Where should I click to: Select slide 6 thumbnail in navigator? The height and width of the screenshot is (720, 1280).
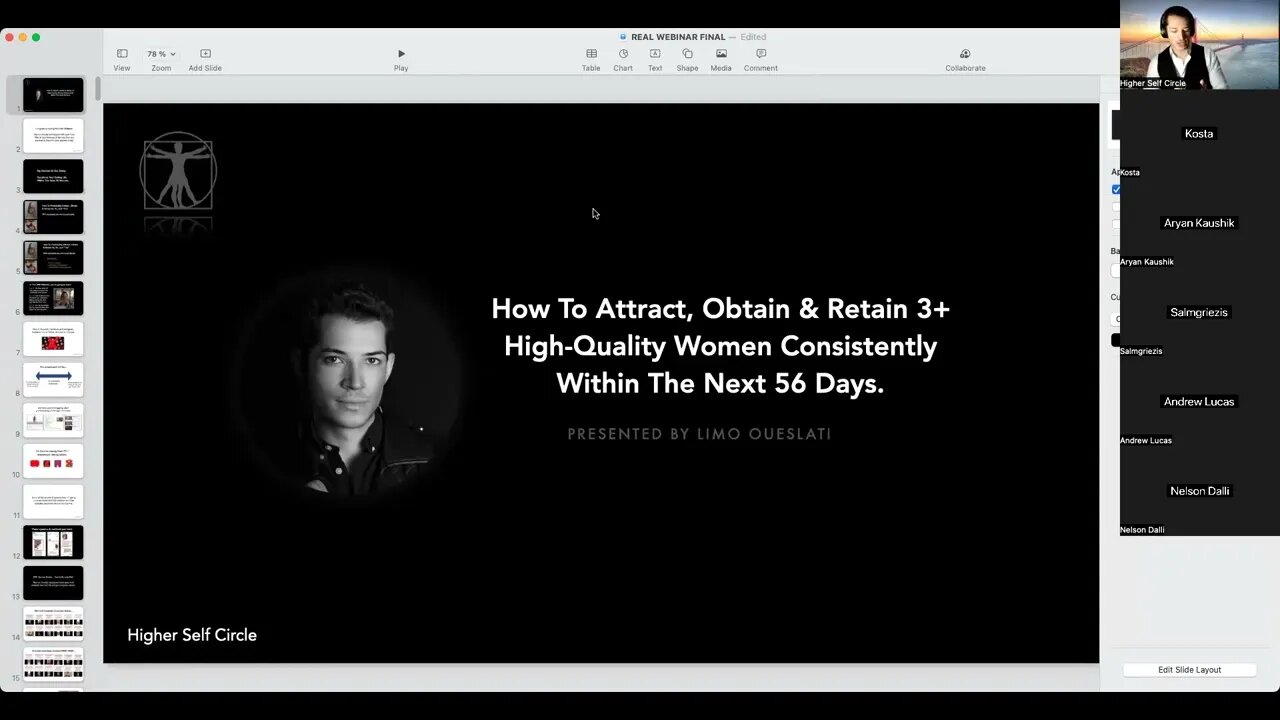click(x=53, y=298)
